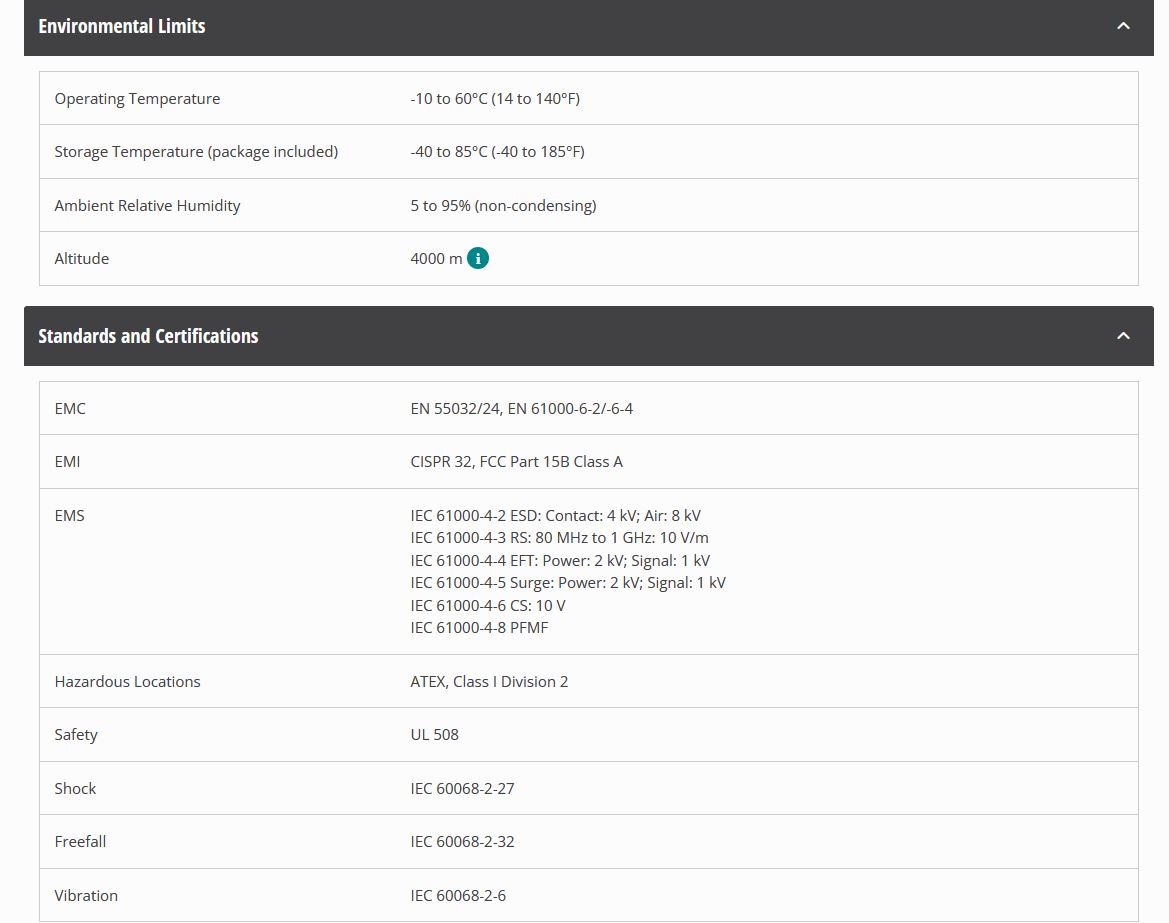Viewport: 1169px width, 923px height.
Task: Click the IEC 61000-4-5 Surge line
Action: point(567,583)
